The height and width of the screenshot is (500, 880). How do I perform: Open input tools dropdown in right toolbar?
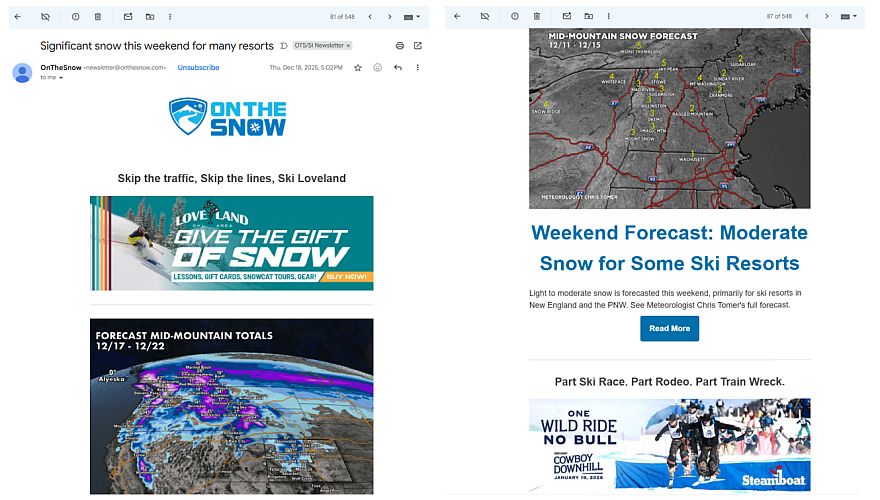click(848, 17)
